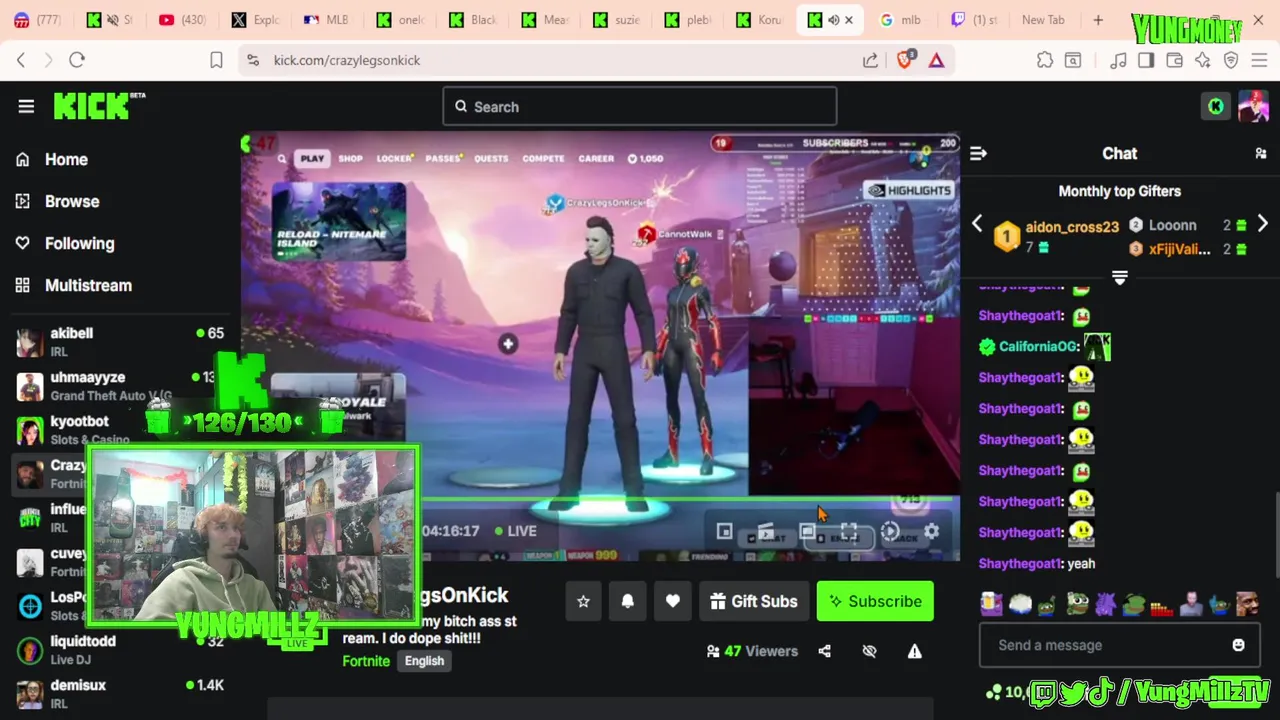The image size is (1280, 720).
Task: Enter fullscreen mode on the video player
Action: pos(849,531)
